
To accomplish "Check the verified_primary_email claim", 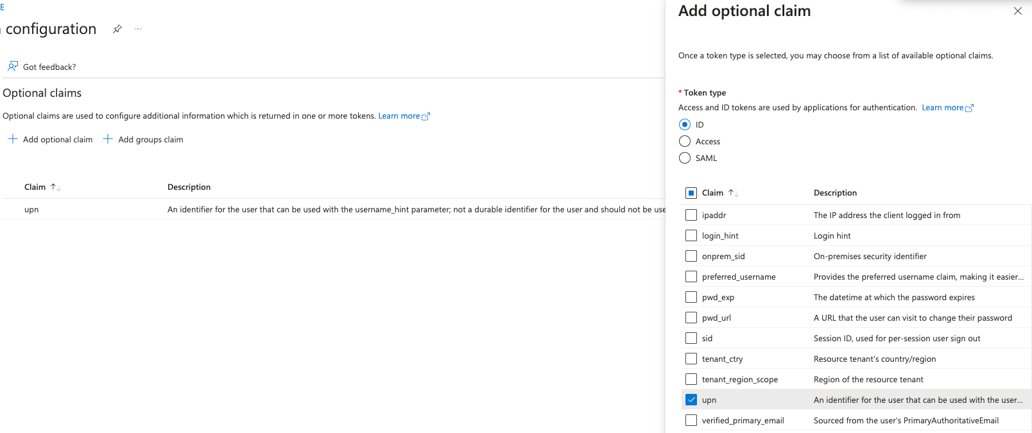I will click(x=691, y=420).
